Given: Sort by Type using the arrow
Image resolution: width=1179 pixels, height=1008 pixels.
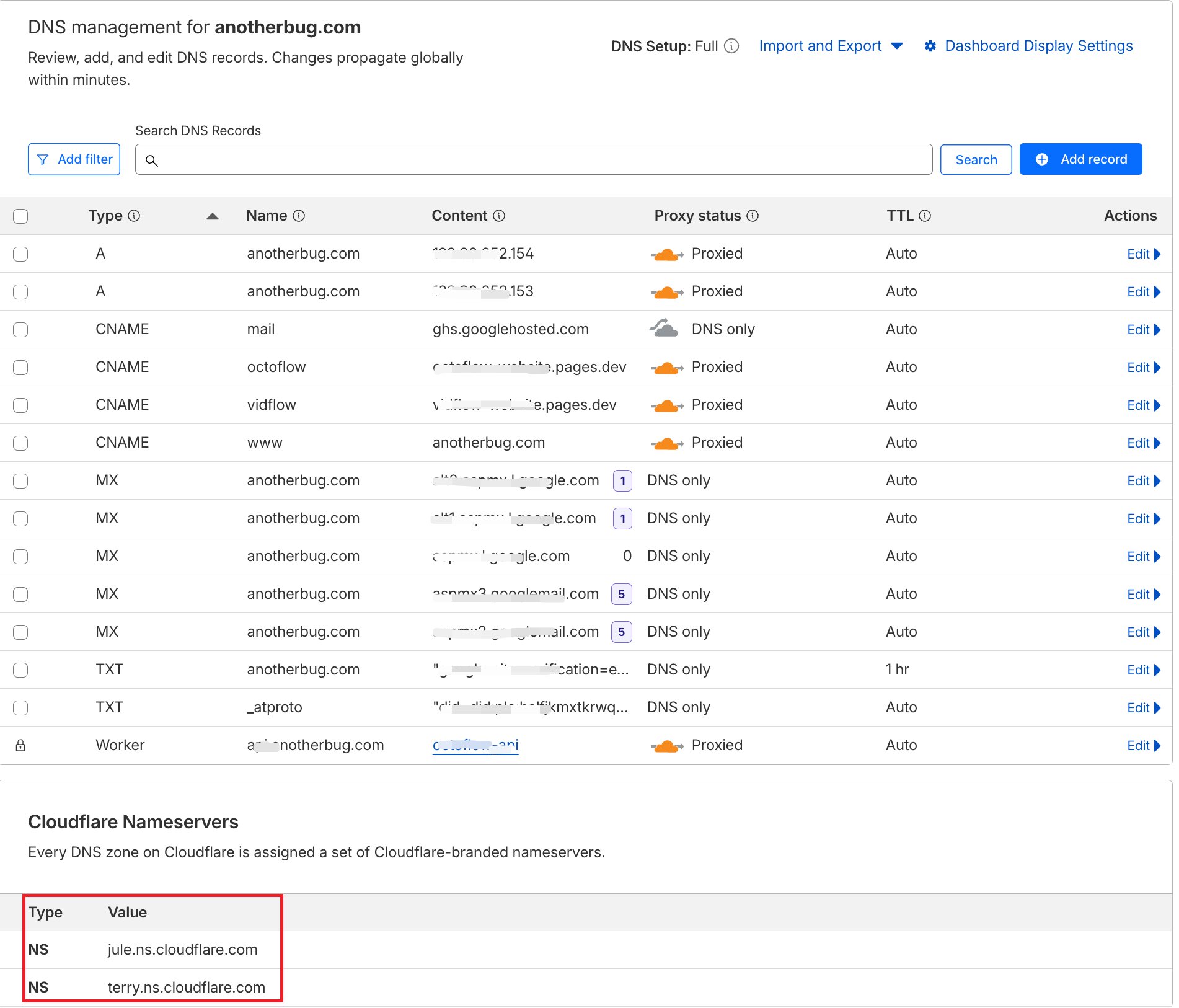Looking at the screenshot, I should pyautogui.click(x=213, y=216).
